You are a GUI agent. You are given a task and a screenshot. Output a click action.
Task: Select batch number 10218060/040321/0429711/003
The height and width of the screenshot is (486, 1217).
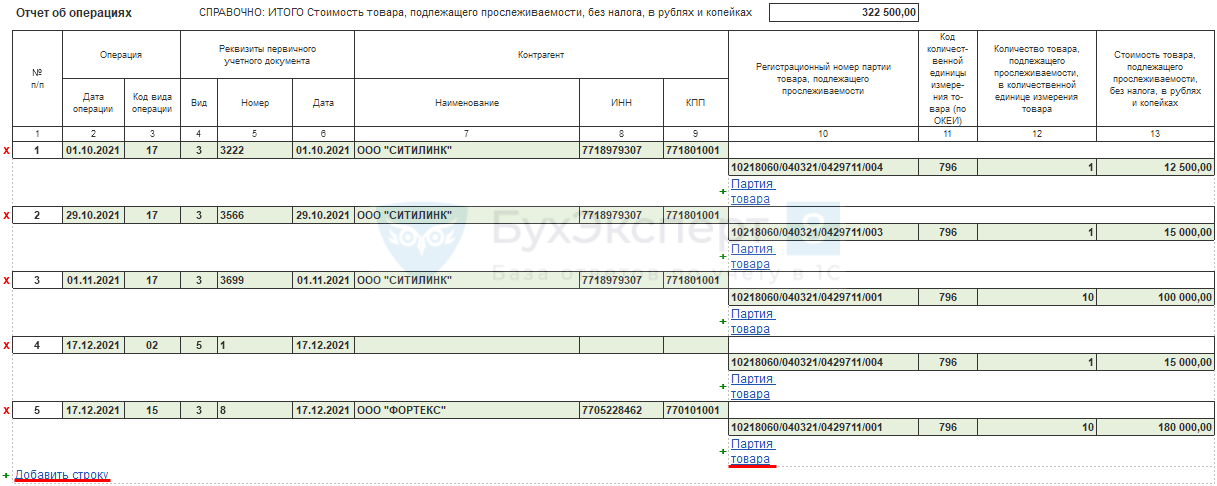(822, 232)
